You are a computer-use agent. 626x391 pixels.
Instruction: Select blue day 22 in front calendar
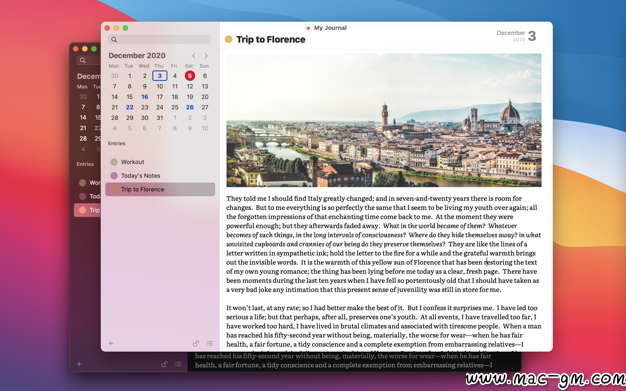pyautogui.click(x=129, y=107)
